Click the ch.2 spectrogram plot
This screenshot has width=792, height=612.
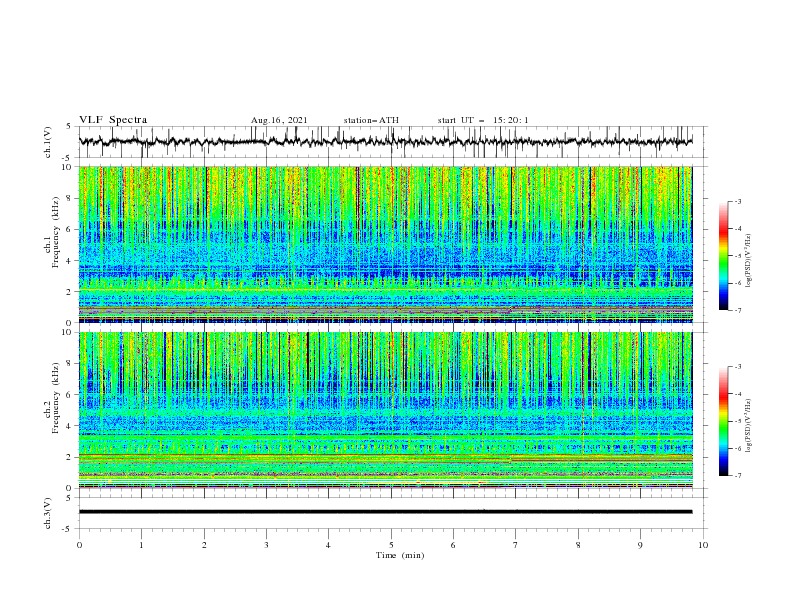click(385, 410)
